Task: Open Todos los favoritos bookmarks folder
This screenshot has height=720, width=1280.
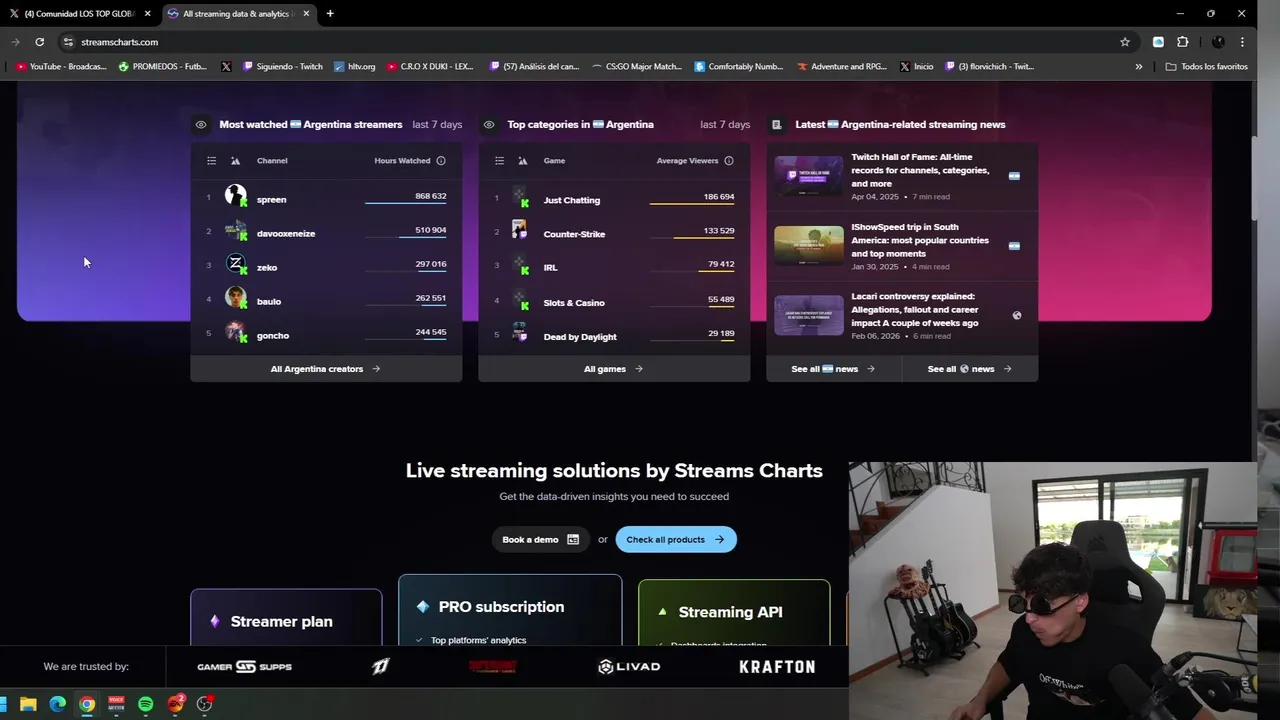Action: (x=1207, y=67)
